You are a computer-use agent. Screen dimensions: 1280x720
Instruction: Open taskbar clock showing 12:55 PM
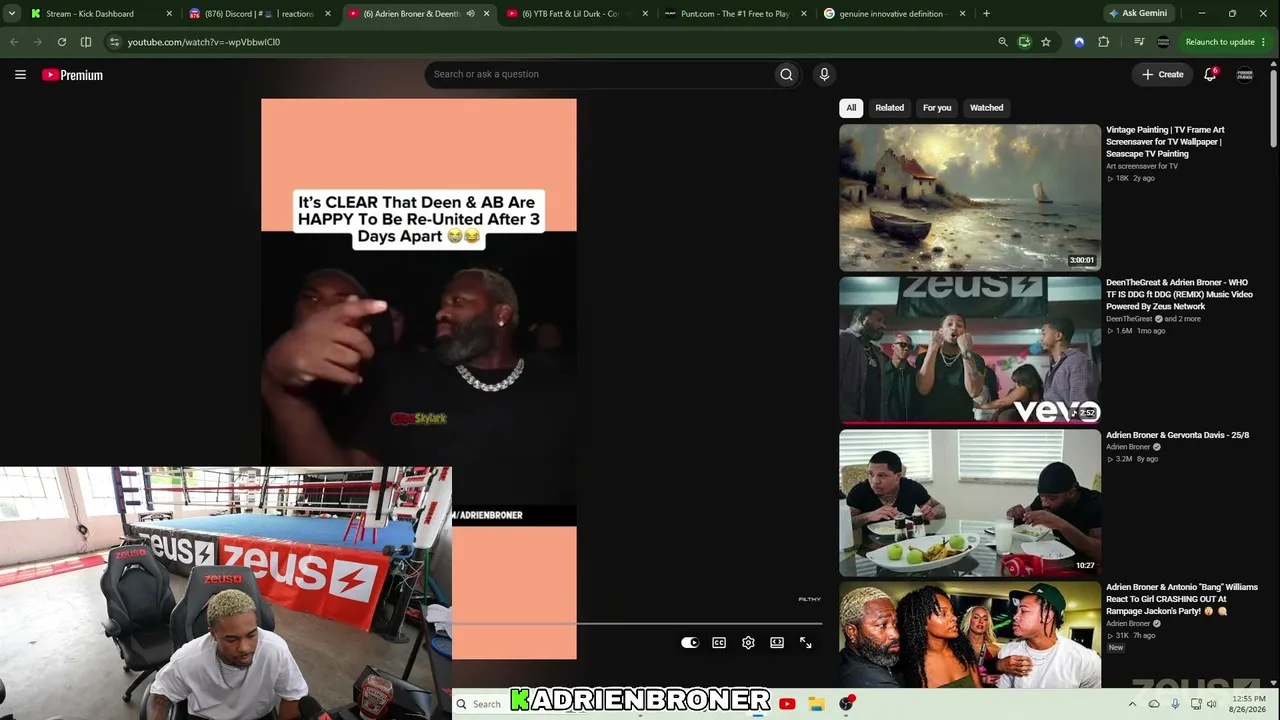pos(1249,704)
